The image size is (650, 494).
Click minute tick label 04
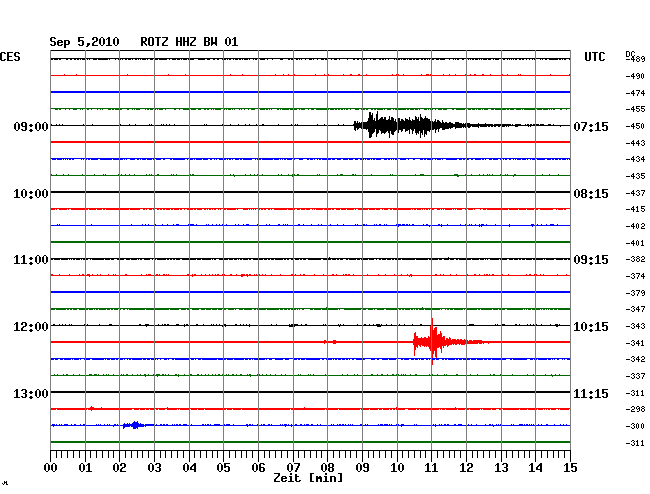pyautogui.click(x=189, y=468)
